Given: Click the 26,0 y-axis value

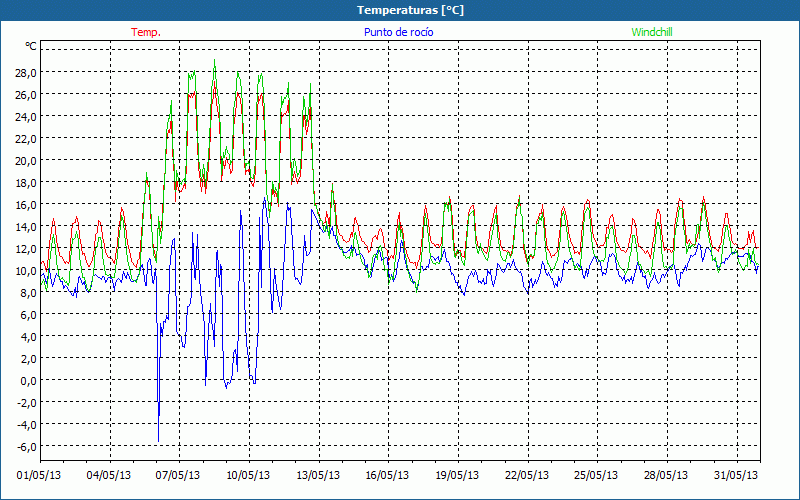Looking at the screenshot, I should 26,94.
